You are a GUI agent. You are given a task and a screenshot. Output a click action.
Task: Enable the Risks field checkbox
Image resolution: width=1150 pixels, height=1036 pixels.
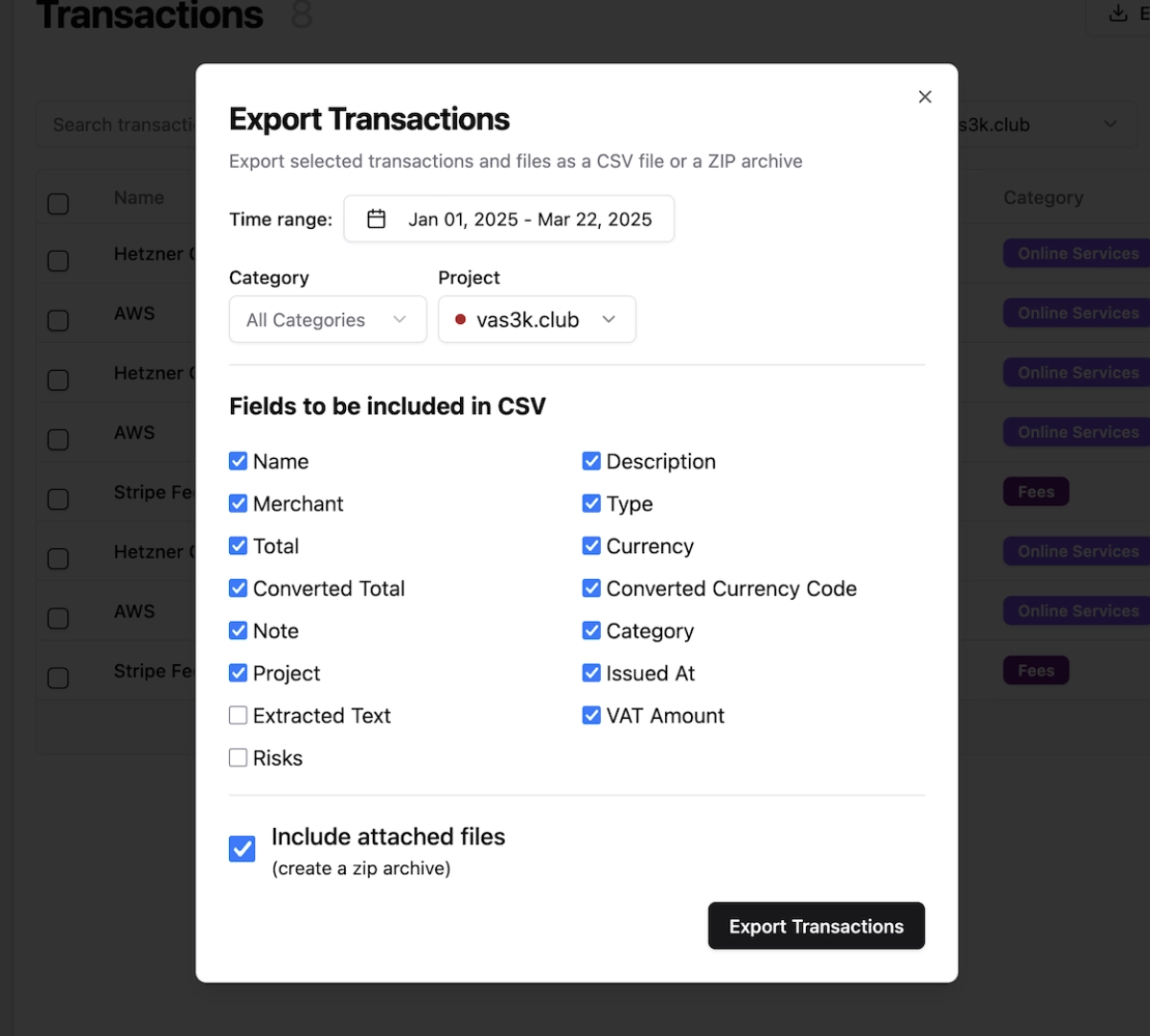(x=238, y=757)
